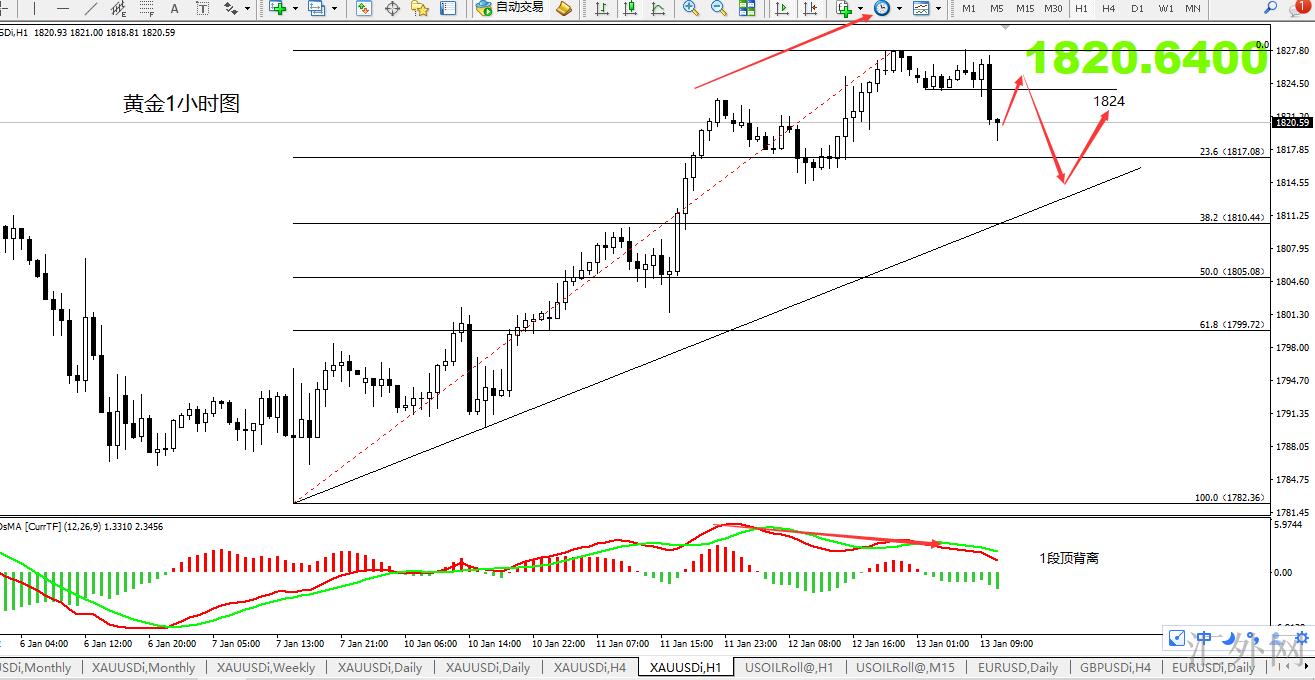1315x680 pixels.
Task: Switch to the XAUUSDi,H4 chart tab
Action: click(x=590, y=667)
